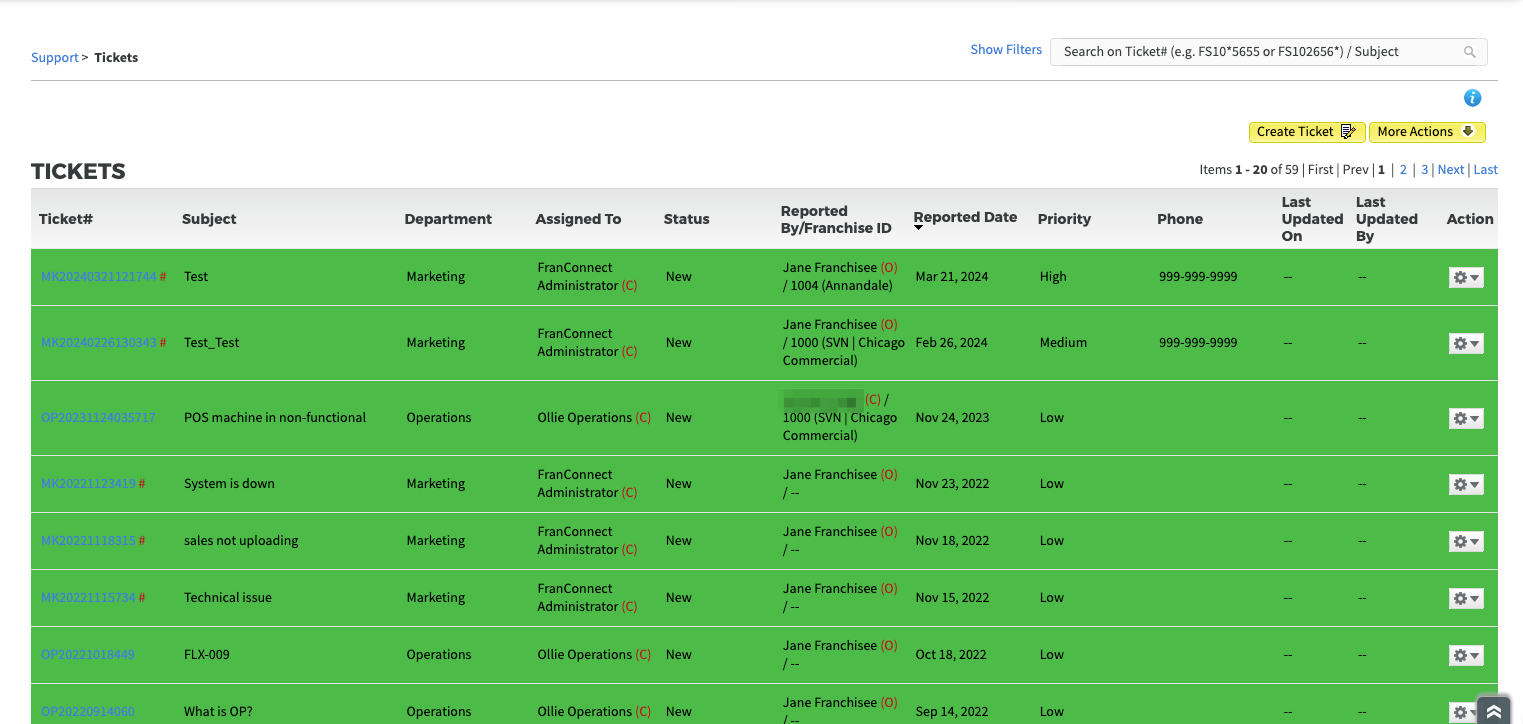Click 'Items 1 - 20 of 59' text
1523x724 pixels.
point(1249,169)
